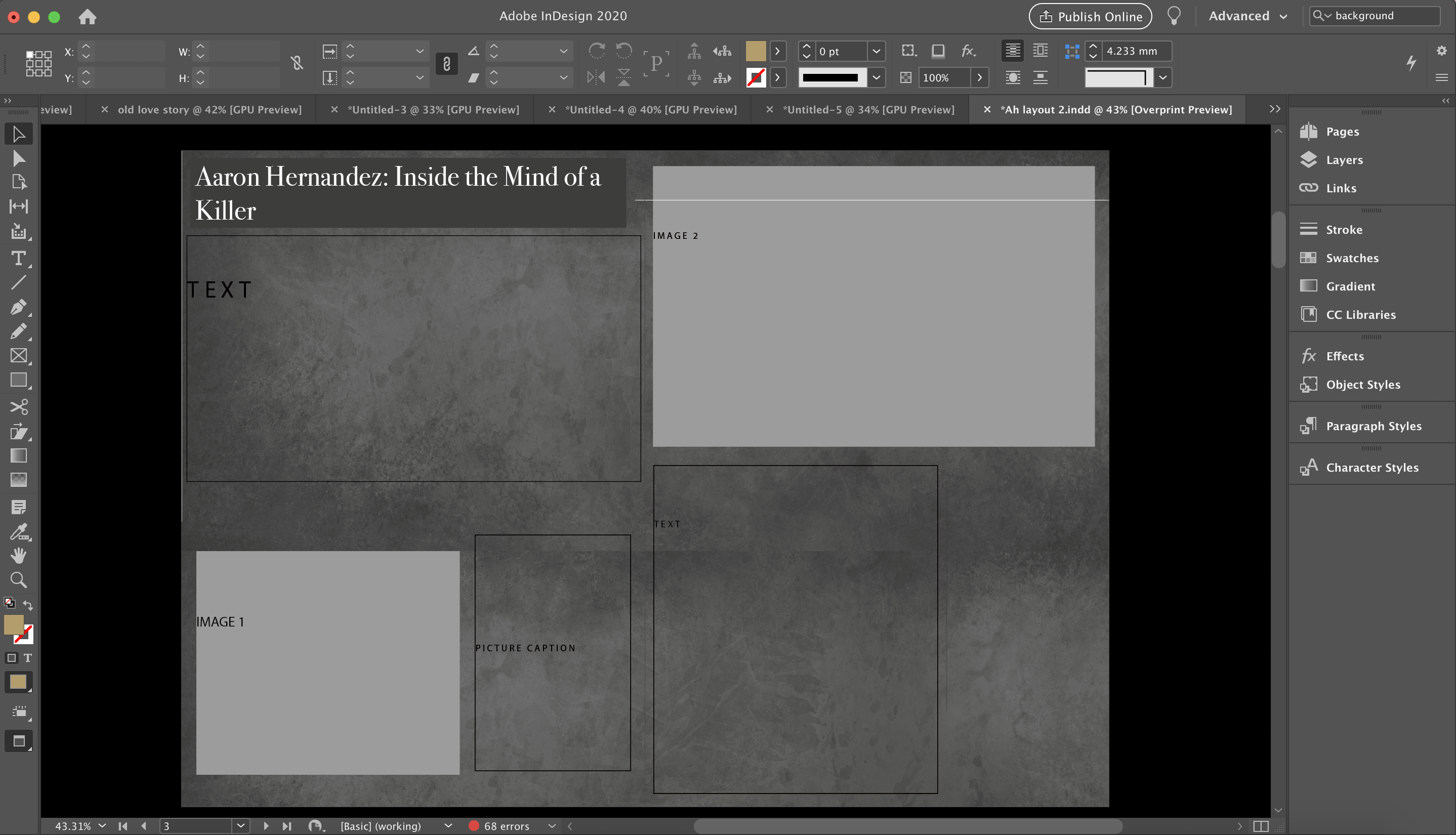Toggle split layout view
Screen dimensions: 1456x835
(x=1261, y=826)
